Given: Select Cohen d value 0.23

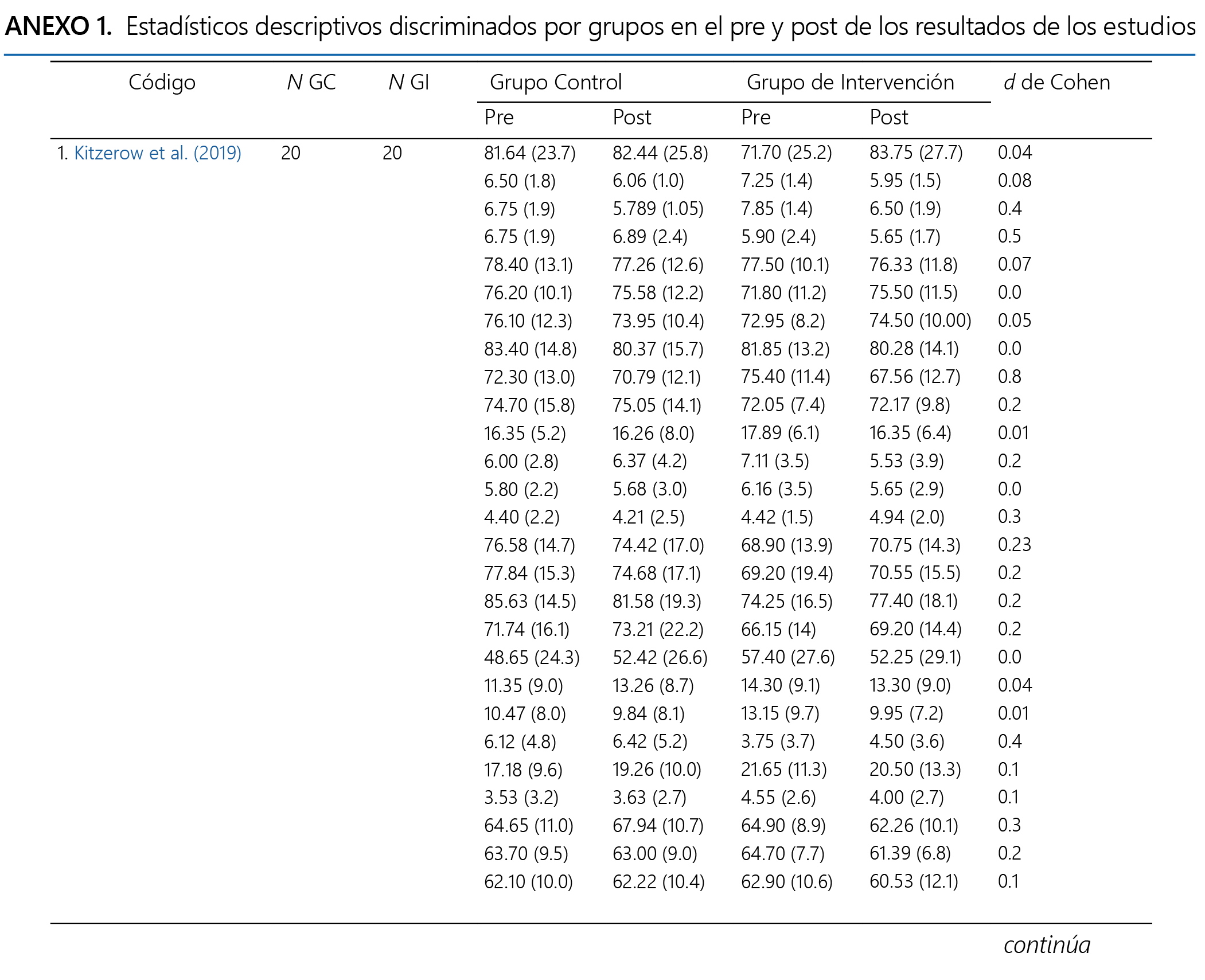Looking at the screenshot, I should click(1015, 545).
